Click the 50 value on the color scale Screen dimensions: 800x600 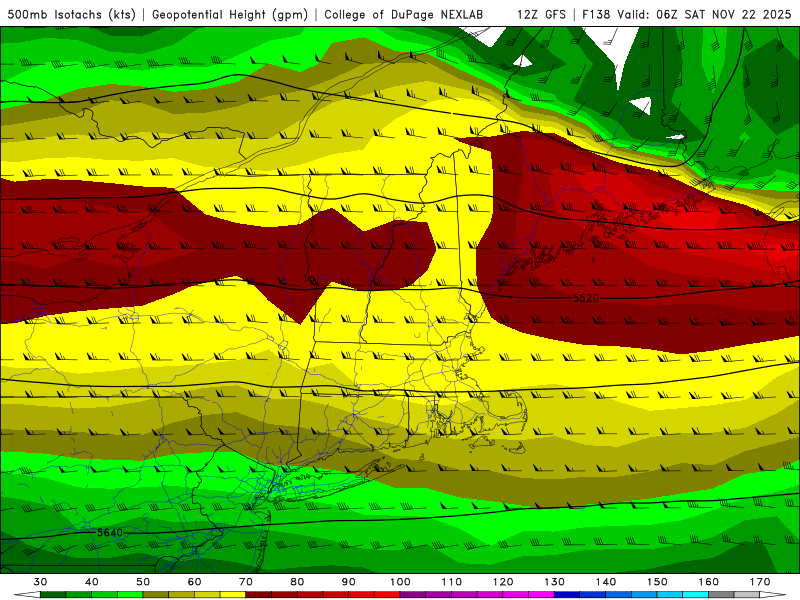pos(143,582)
